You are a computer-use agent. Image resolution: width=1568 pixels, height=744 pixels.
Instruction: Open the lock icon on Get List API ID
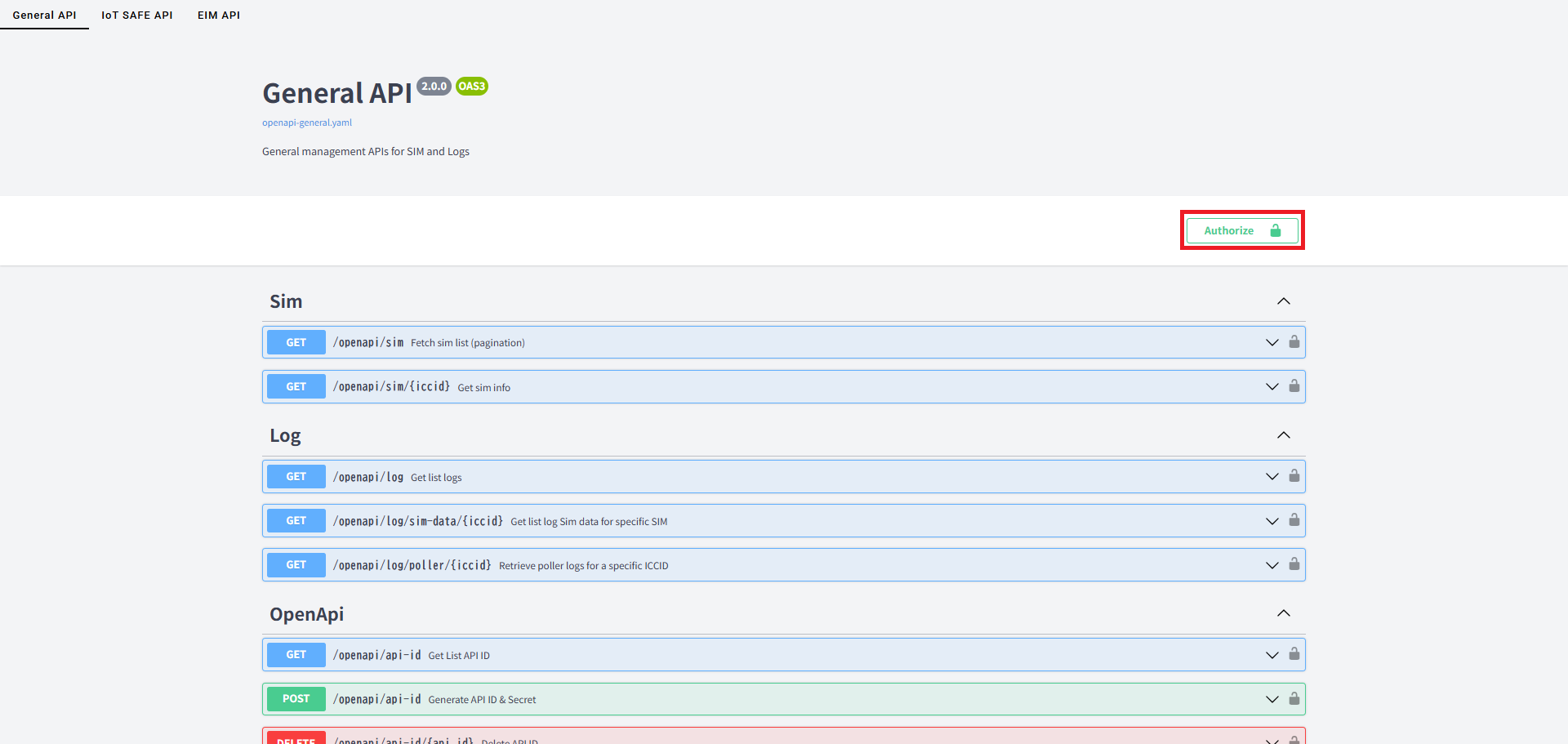[1294, 654]
